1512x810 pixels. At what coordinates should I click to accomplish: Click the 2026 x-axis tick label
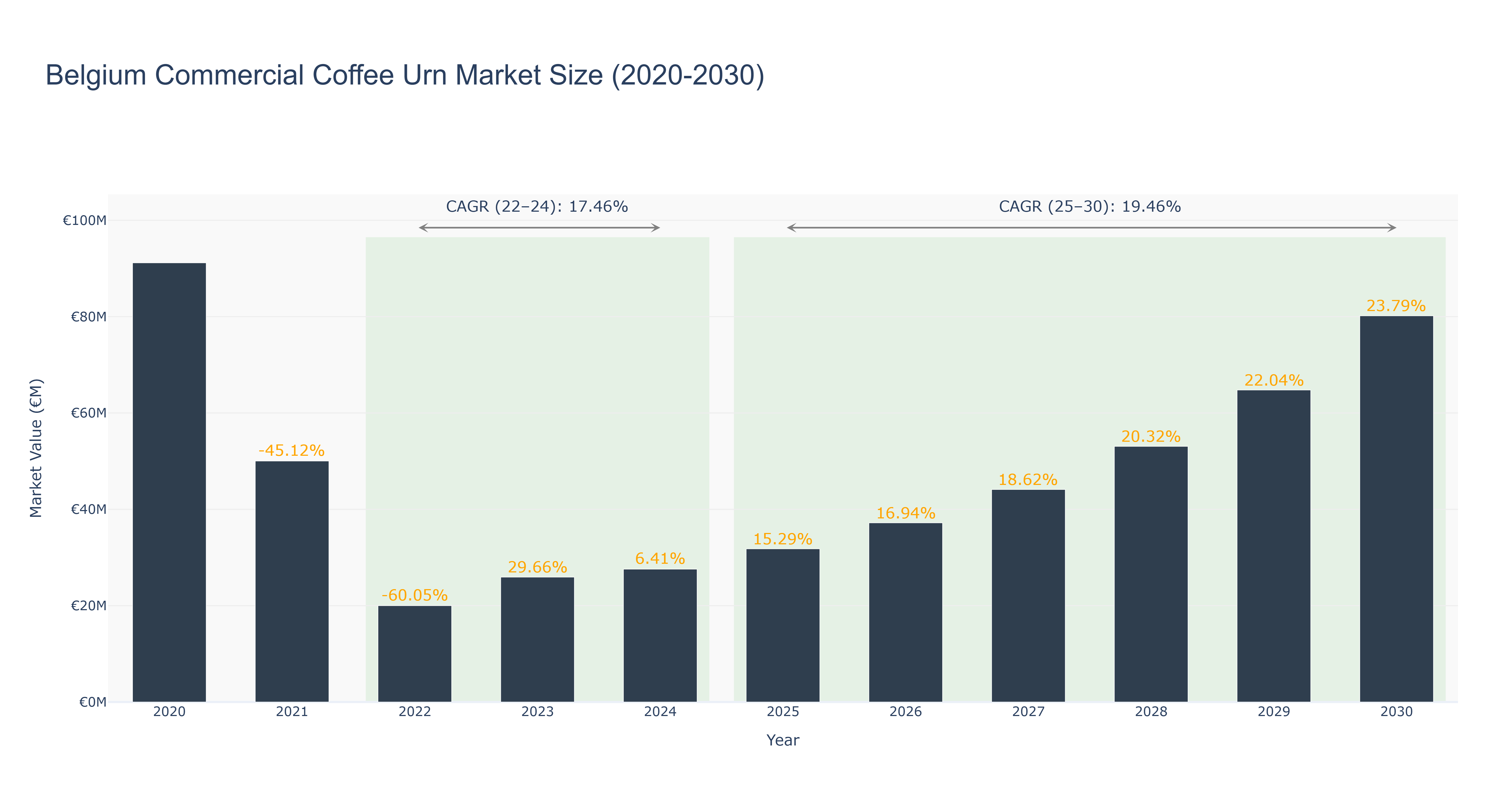pyautogui.click(x=905, y=712)
